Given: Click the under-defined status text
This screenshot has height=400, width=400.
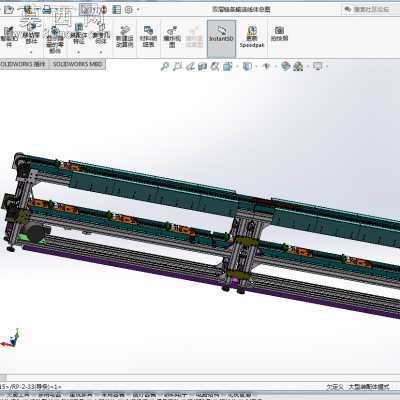Looking at the screenshot, I should pos(334,387).
